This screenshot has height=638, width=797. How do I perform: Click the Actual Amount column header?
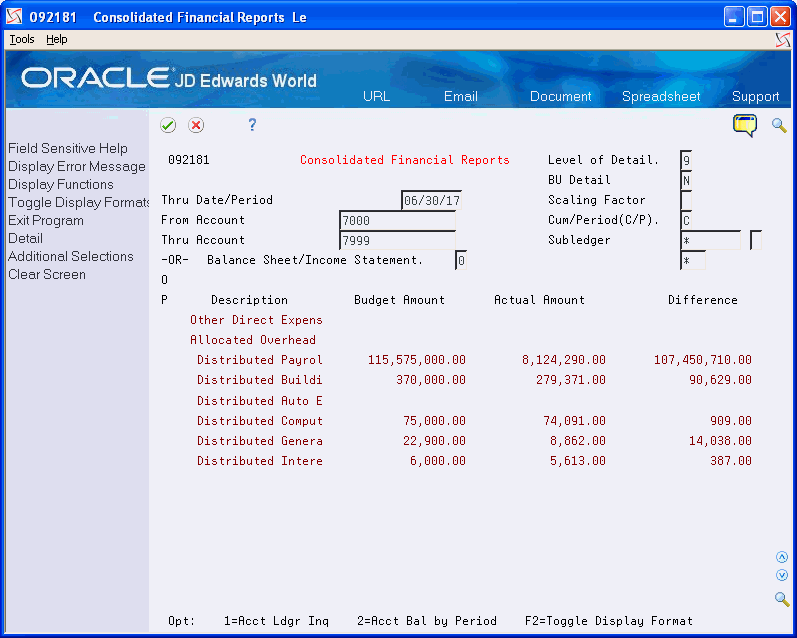click(539, 300)
